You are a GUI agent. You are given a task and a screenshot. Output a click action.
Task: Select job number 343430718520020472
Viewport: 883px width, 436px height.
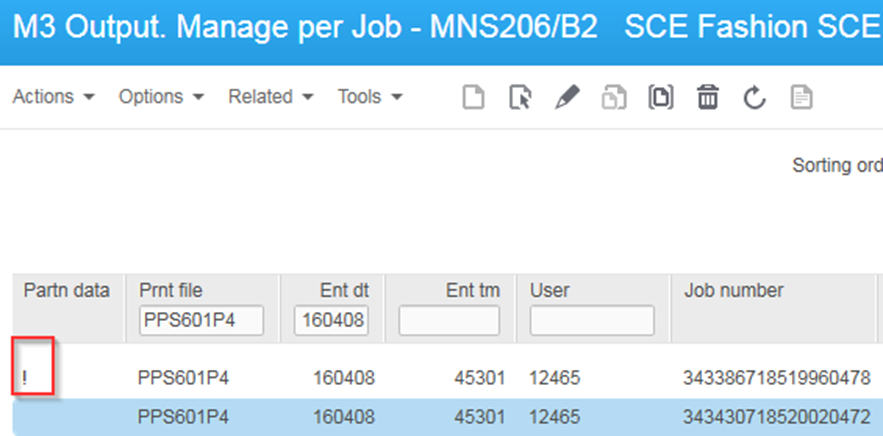pos(777,417)
